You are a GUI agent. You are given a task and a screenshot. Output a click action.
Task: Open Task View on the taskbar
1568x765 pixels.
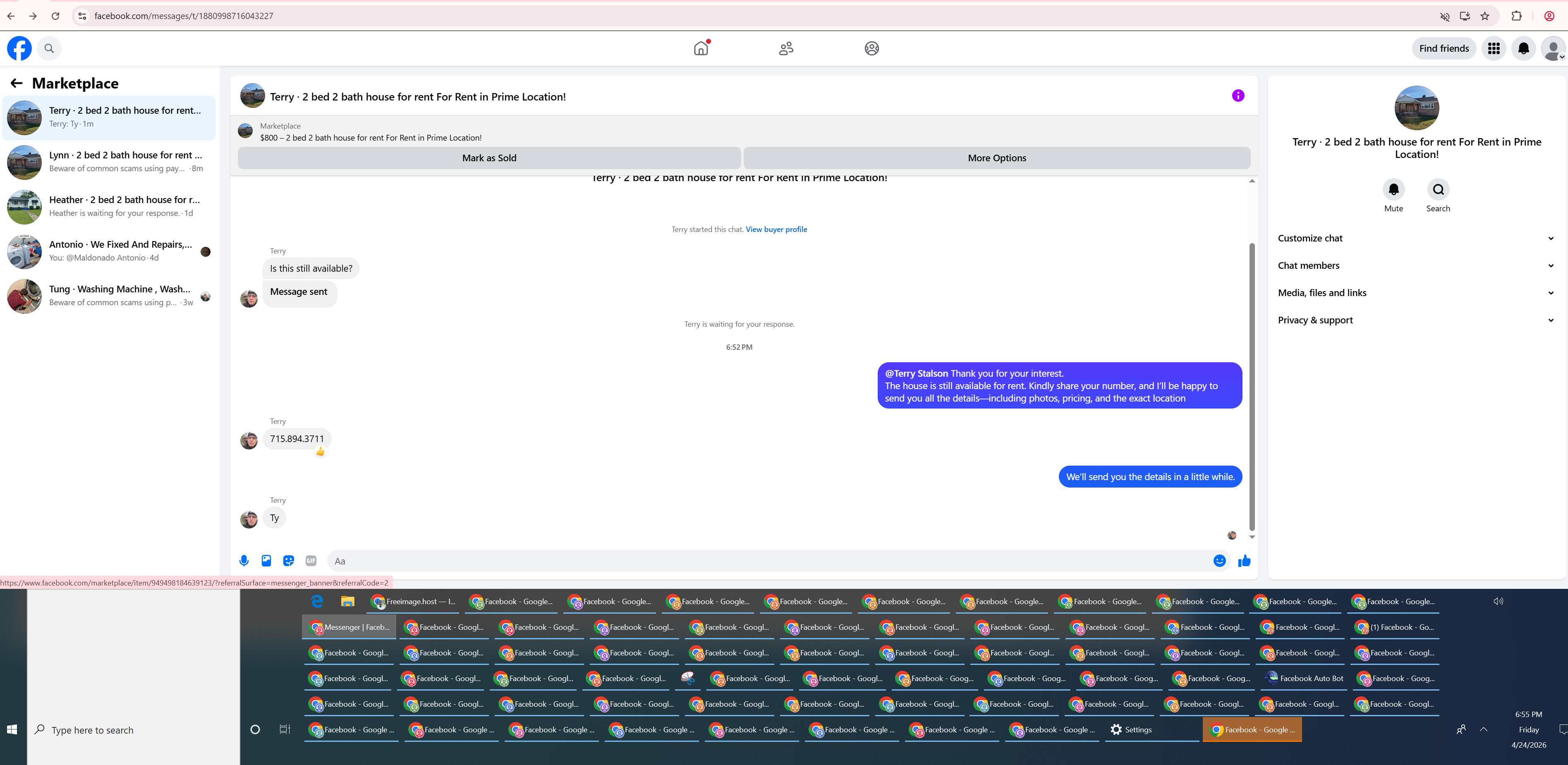click(x=284, y=729)
